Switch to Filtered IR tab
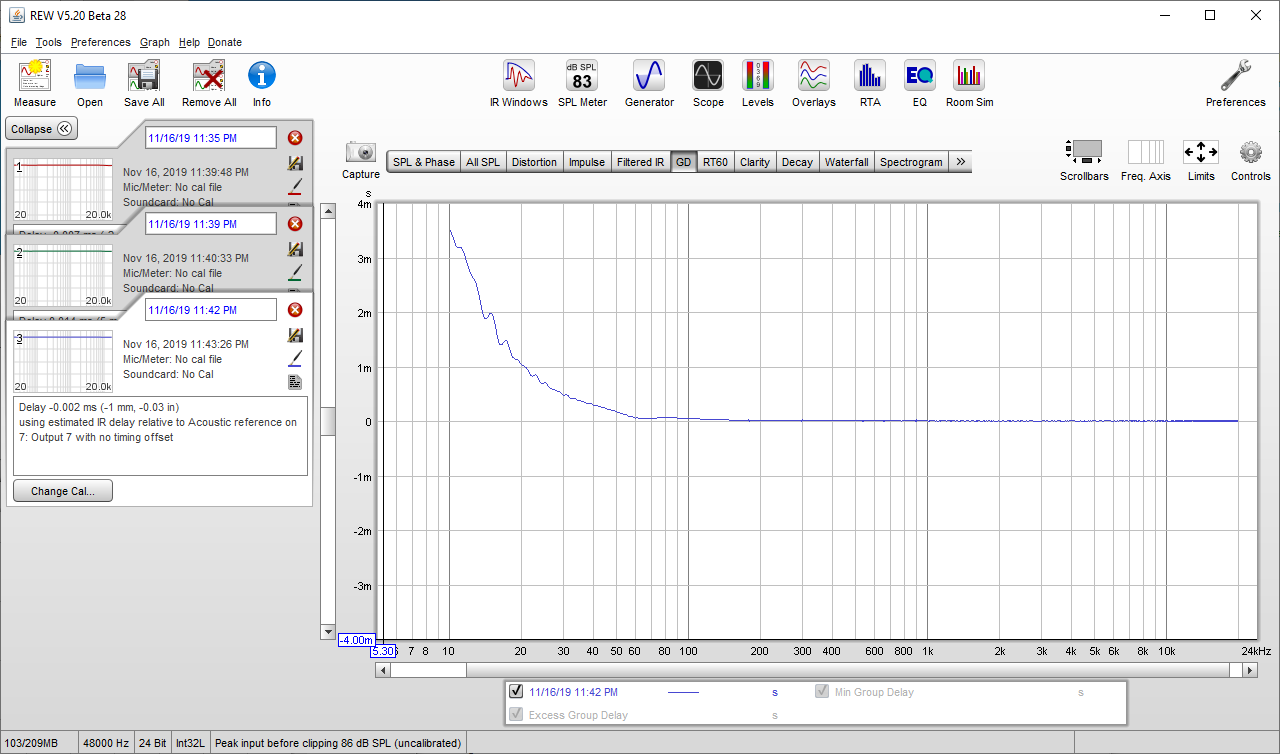Screen dimensions: 1280x754 coord(641,162)
